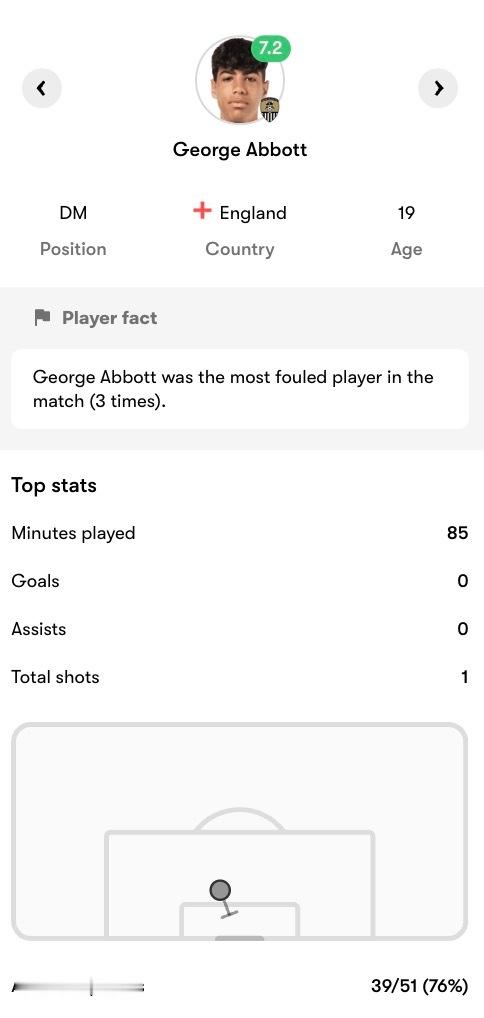The height and width of the screenshot is (1018, 484).
Task: Open George Abbott's profile photo
Action: pyautogui.click(x=240, y=80)
